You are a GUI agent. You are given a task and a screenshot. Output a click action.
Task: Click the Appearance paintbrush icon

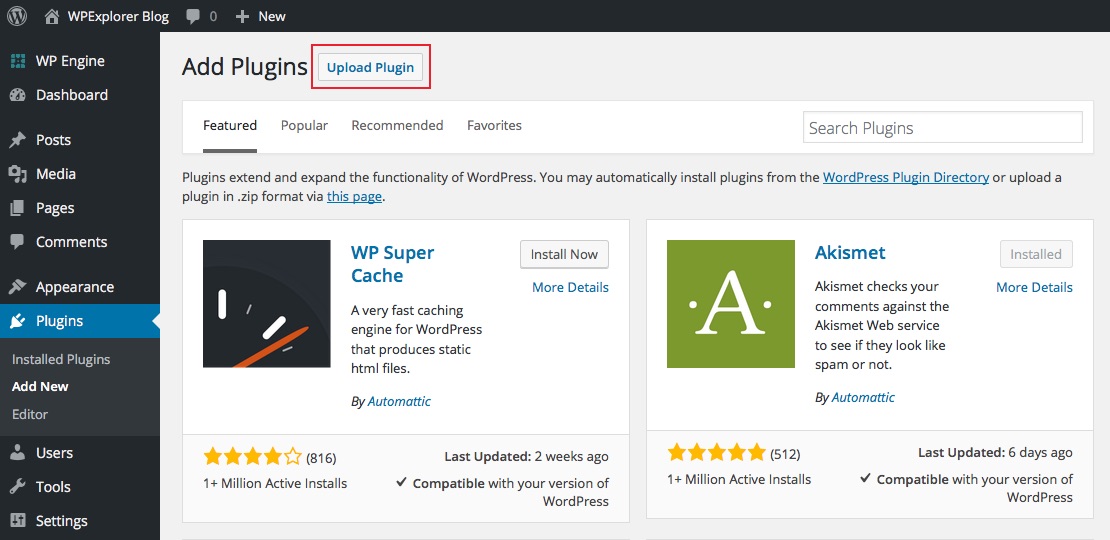tap(18, 287)
